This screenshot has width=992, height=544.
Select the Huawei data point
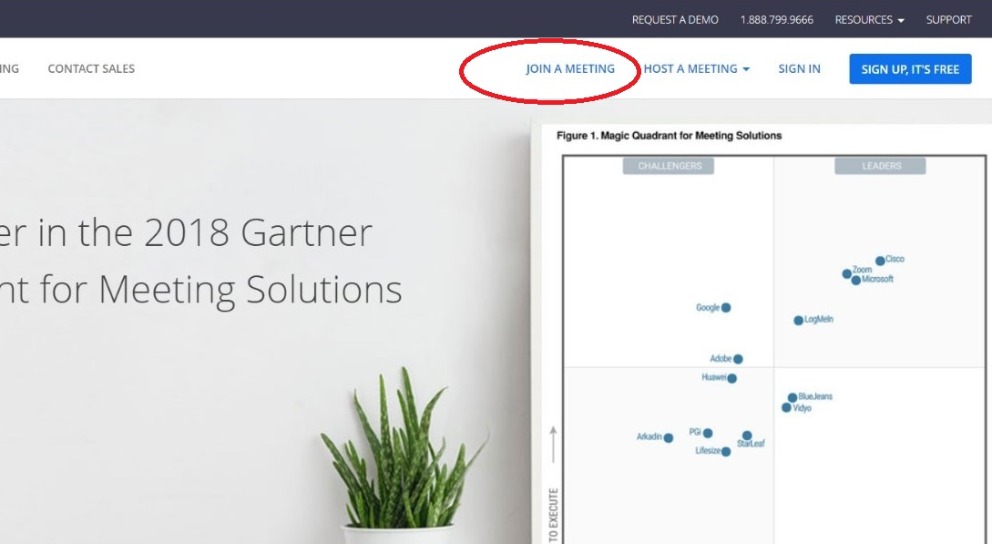click(x=732, y=379)
